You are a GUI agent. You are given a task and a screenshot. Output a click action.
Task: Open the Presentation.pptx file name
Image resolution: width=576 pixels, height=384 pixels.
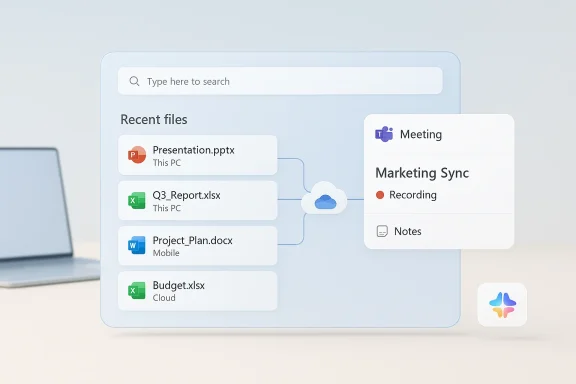coord(194,150)
